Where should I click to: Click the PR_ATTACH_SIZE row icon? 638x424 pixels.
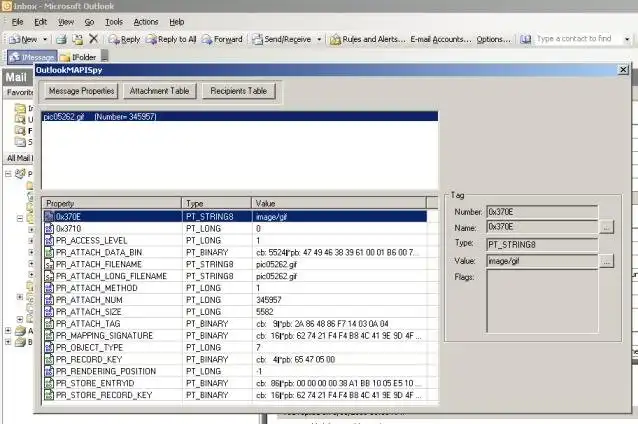(49, 312)
